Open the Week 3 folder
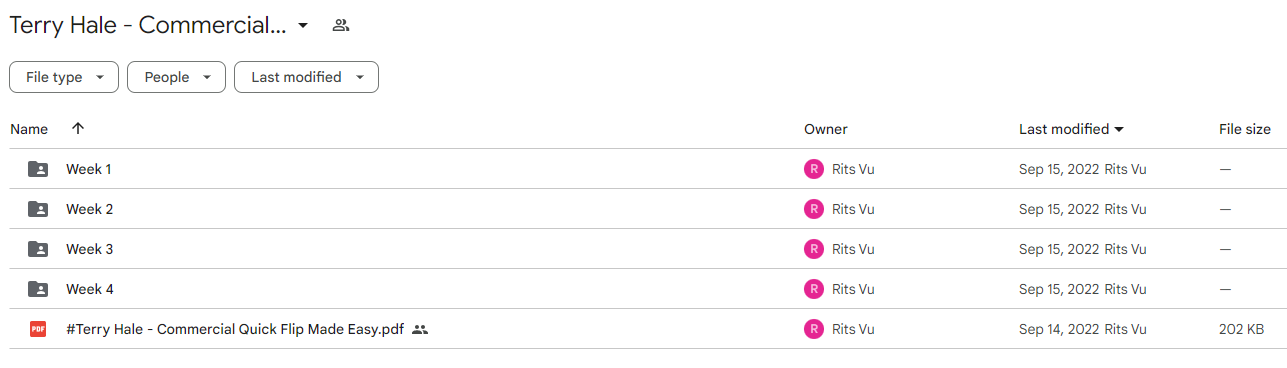 90,249
